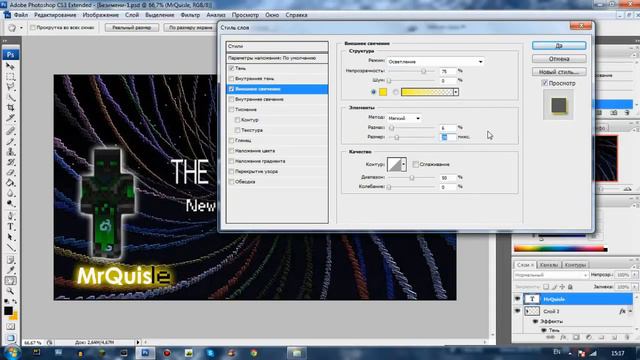This screenshot has height=360, width=640.
Task: Enable the Внутреннее свечение style checkbox
Action: 231,99
